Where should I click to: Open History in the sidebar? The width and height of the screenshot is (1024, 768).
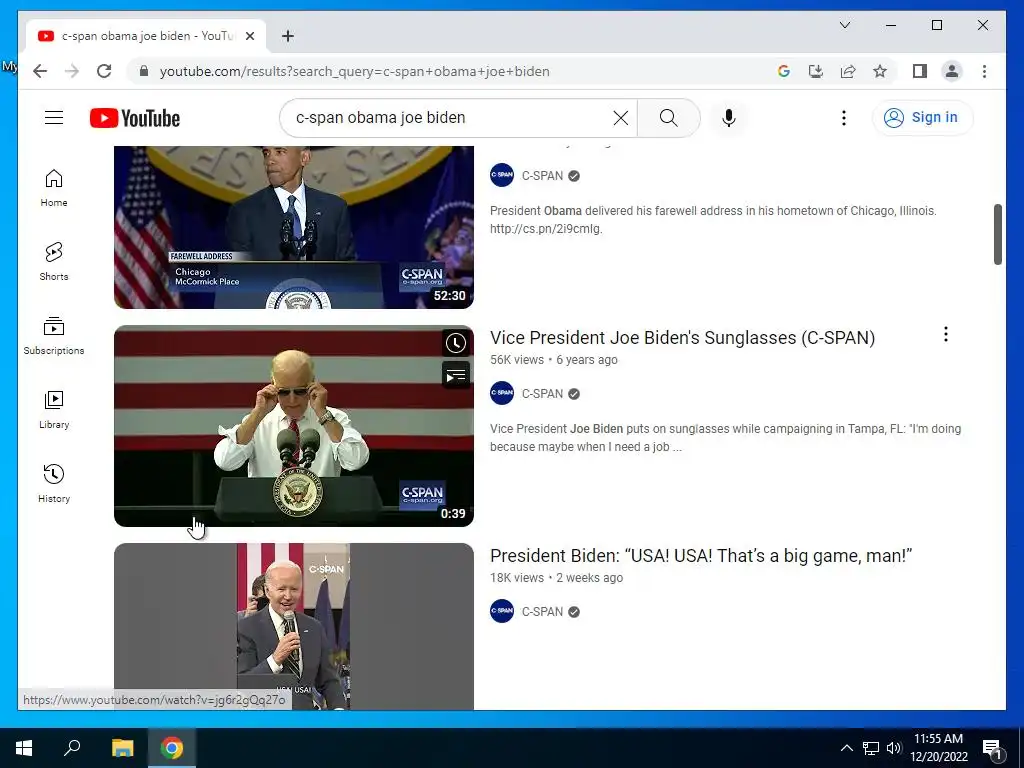[x=54, y=483]
